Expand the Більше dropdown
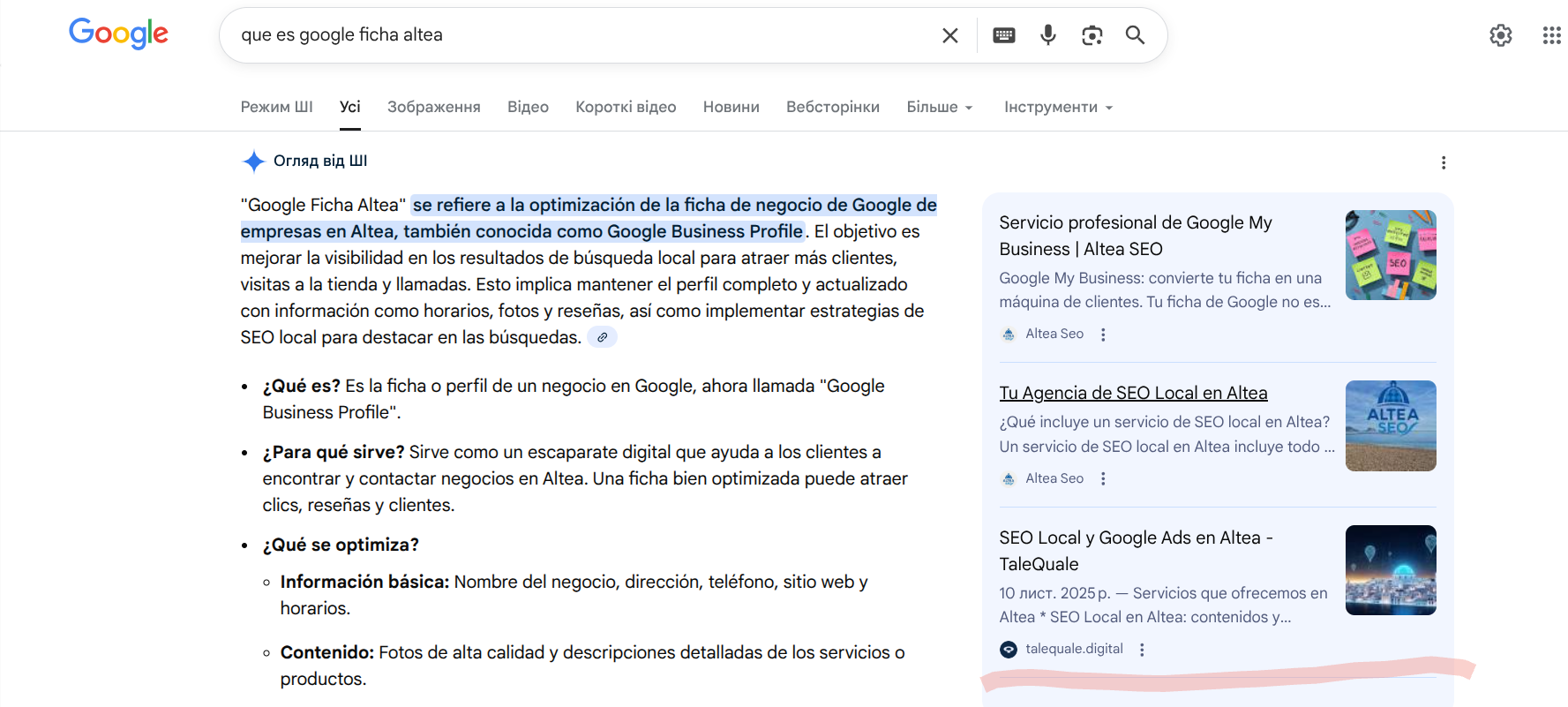 (940, 107)
